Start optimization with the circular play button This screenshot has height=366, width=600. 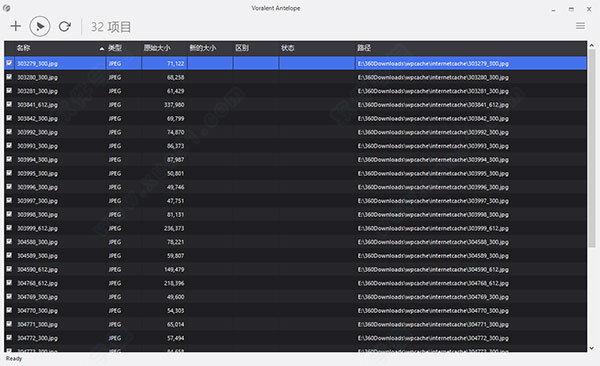click(x=40, y=26)
